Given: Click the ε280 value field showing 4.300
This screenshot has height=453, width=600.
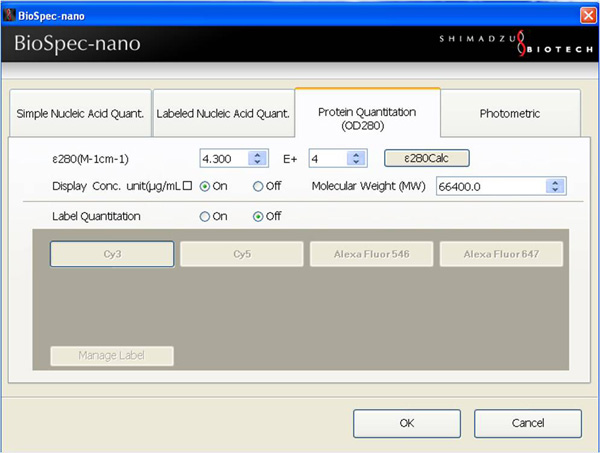Looking at the screenshot, I should click(x=222, y=158).
